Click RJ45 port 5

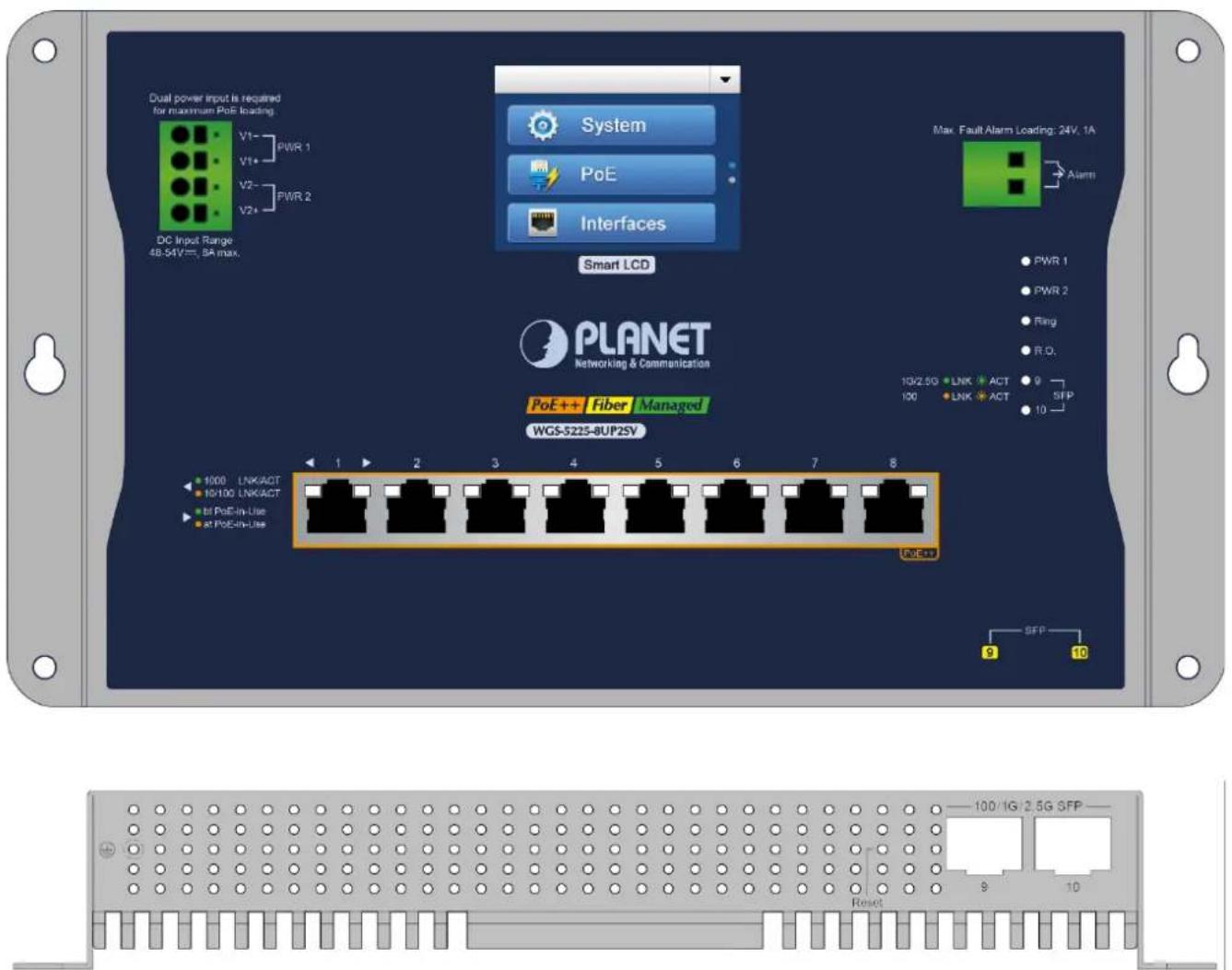click(656, 508)
